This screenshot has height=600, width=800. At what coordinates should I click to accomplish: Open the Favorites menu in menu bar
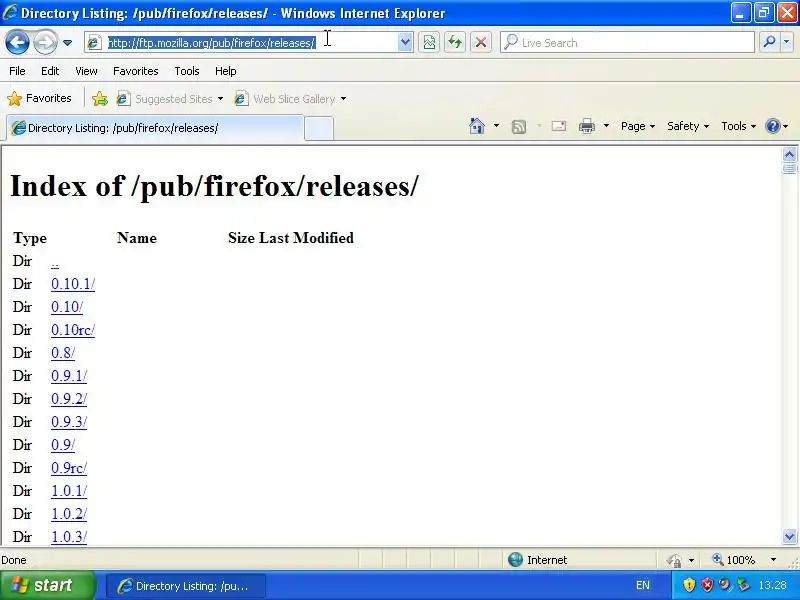[136, 71]
